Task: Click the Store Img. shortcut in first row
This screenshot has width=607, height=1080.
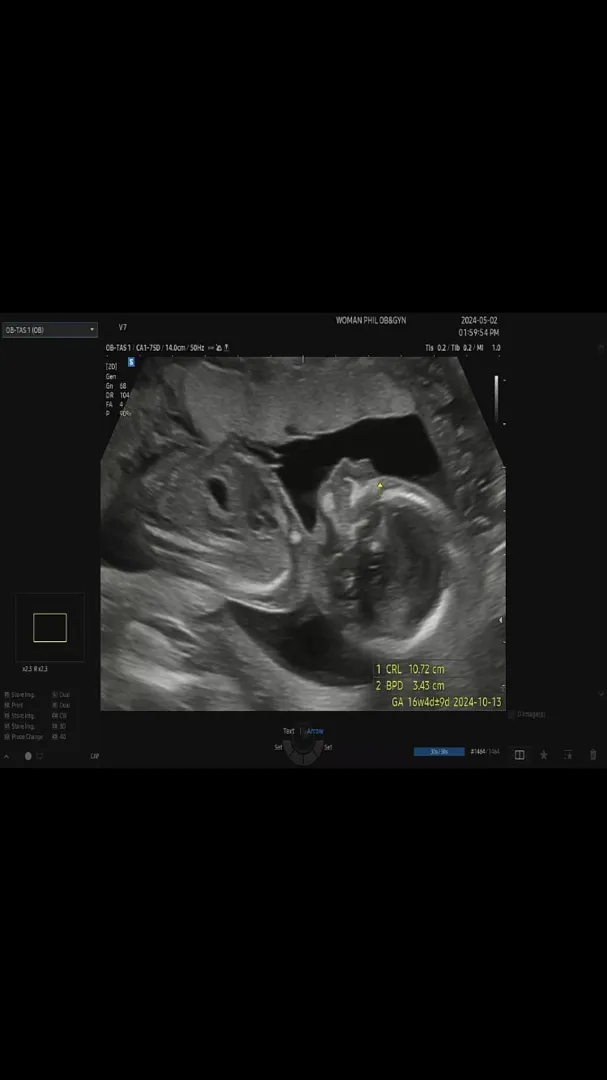Action: coord(19,695)
